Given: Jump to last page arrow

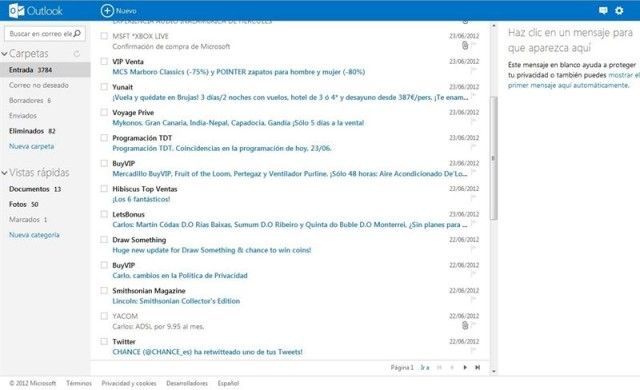Looking at the screenshot, I should coord(477,368).
